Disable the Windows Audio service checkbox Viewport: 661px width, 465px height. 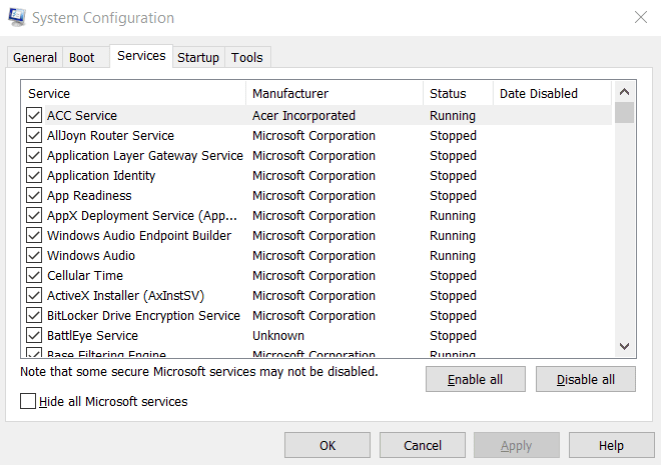[34, 256]
